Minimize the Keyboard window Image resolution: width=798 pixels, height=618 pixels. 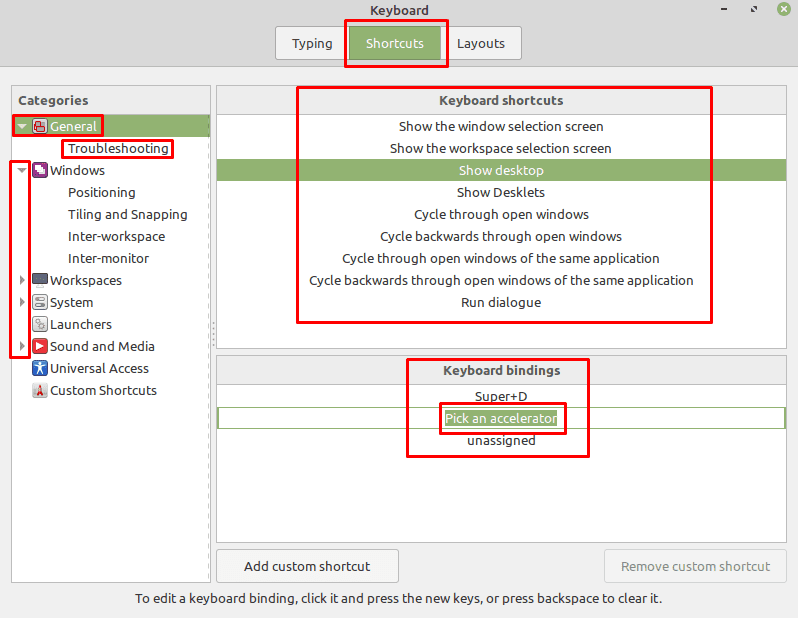(x=724, y=9)
